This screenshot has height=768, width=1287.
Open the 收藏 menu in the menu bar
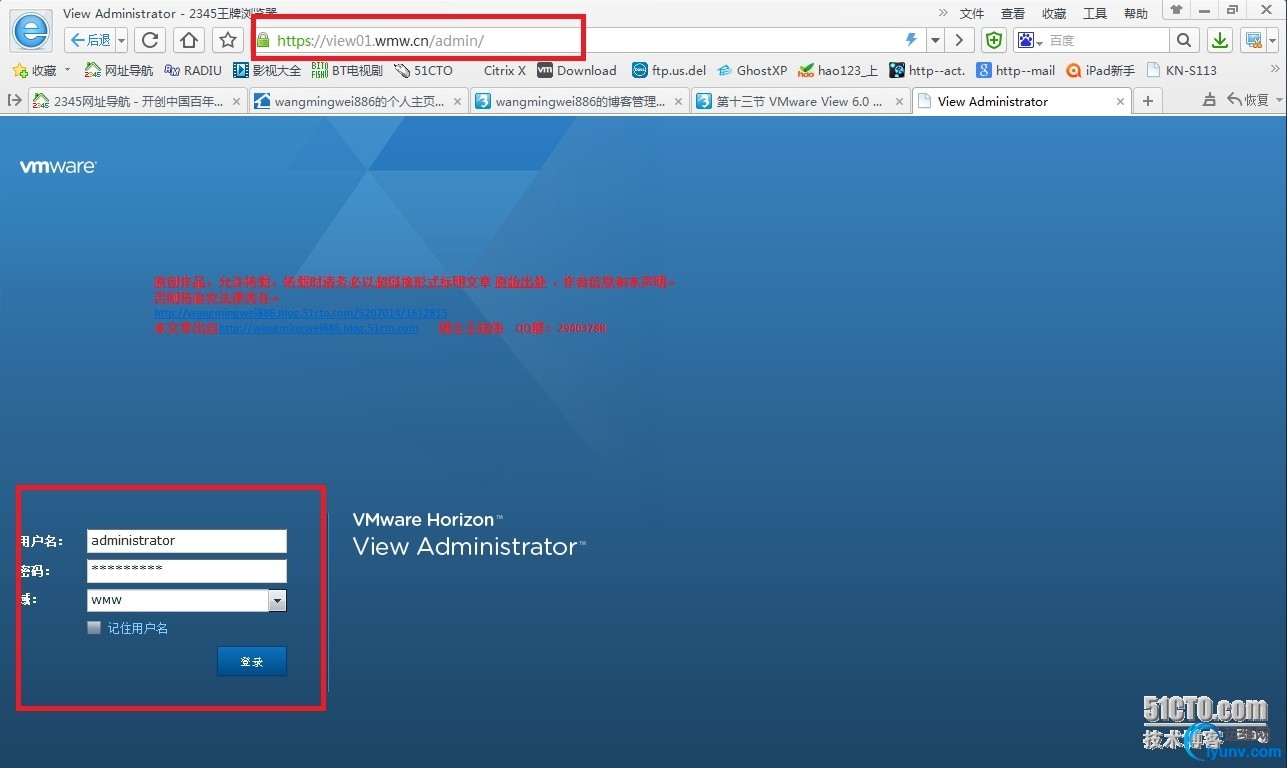tap(1054, 14)
